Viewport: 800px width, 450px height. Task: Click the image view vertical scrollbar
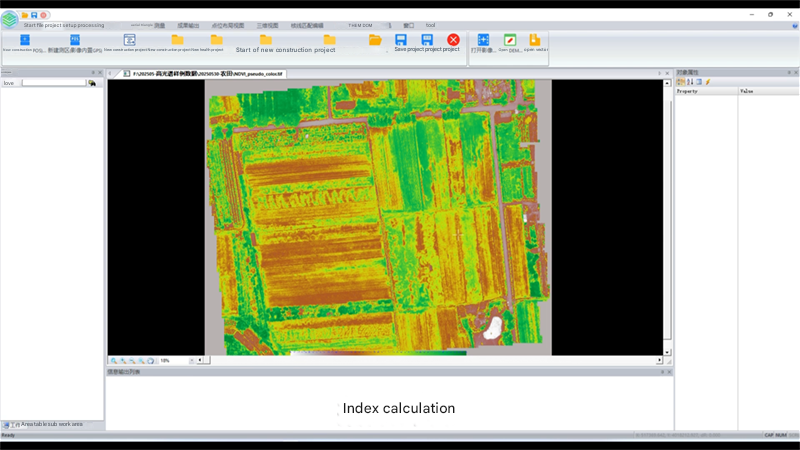667,215
